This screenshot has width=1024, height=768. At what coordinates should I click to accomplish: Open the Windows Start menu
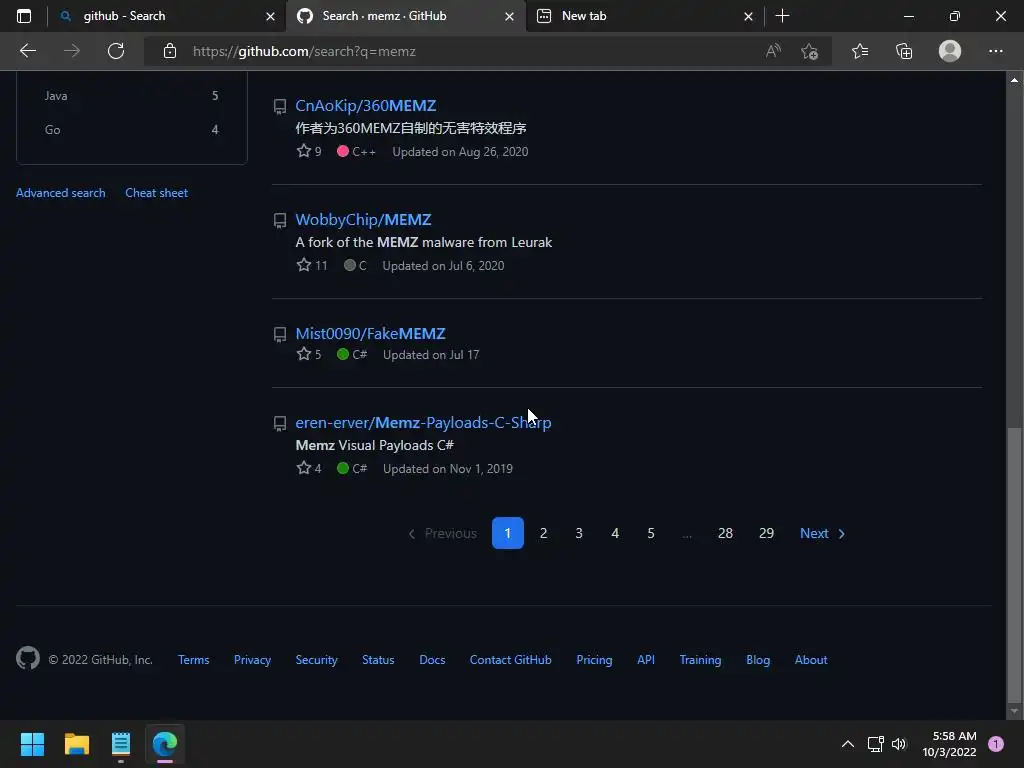[32, 744]
